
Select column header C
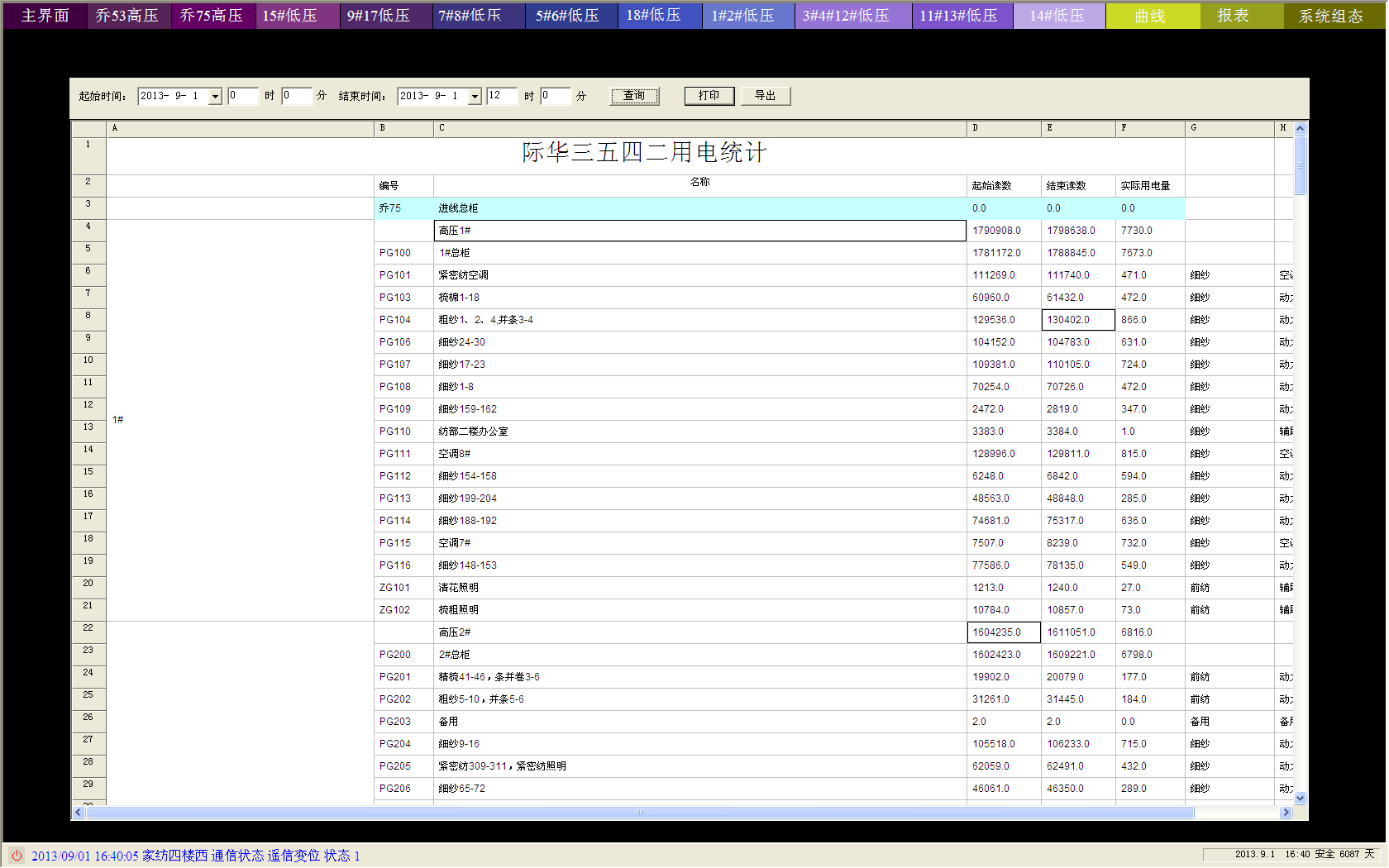click(699, 128)
